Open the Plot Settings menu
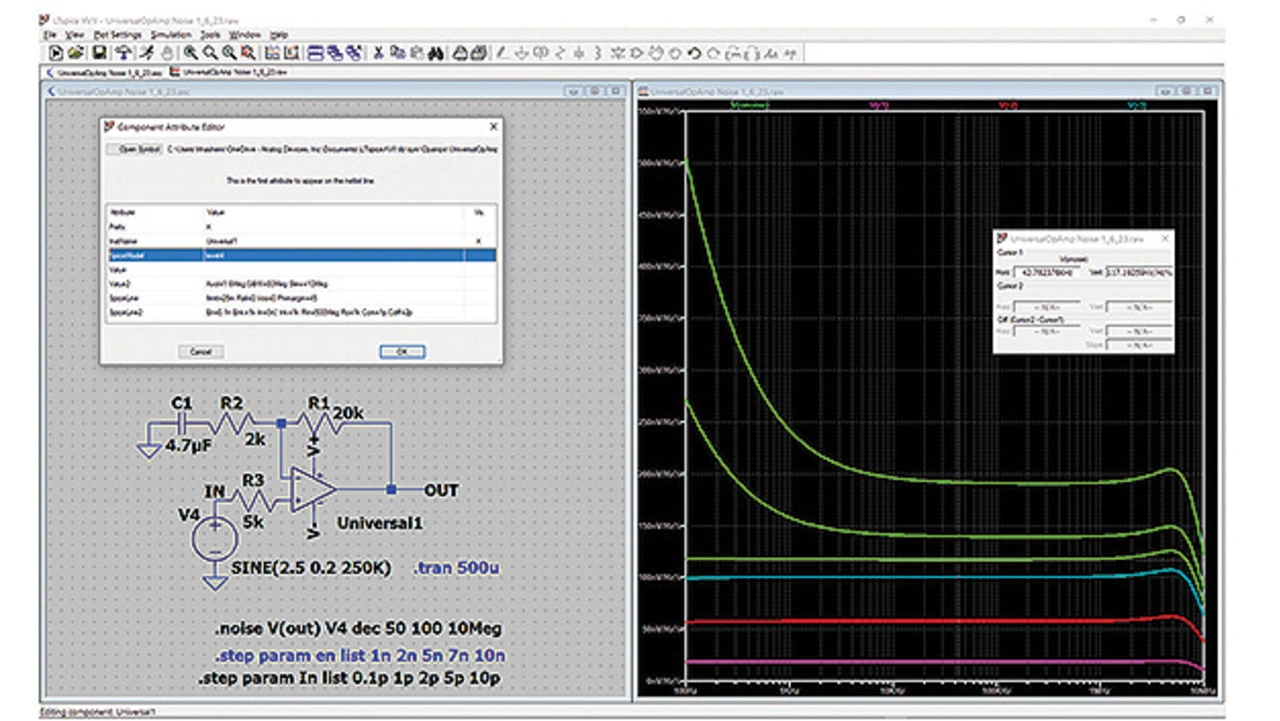Image resolution: width=1280 pixels, height=721 pixels. click(x=119, y=34)
